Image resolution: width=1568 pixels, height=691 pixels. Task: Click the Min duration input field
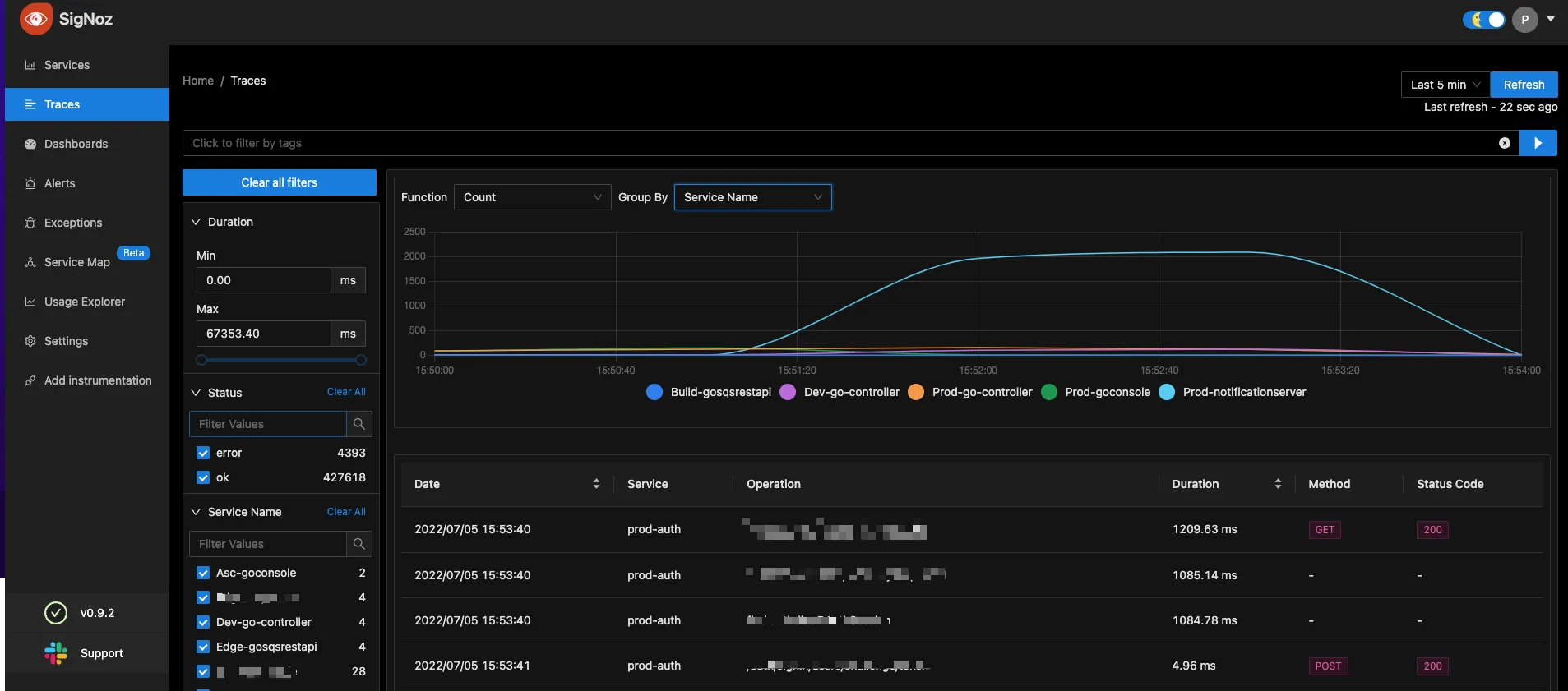(264, 280)
